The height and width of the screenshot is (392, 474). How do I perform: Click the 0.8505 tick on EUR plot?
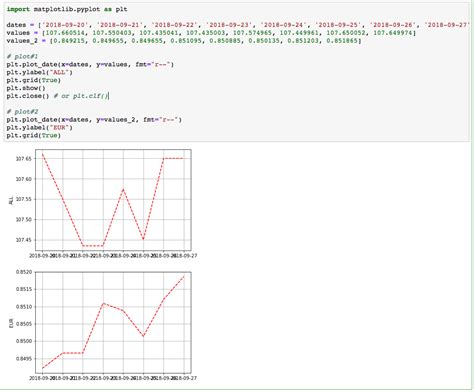click(x=24, y=324)
